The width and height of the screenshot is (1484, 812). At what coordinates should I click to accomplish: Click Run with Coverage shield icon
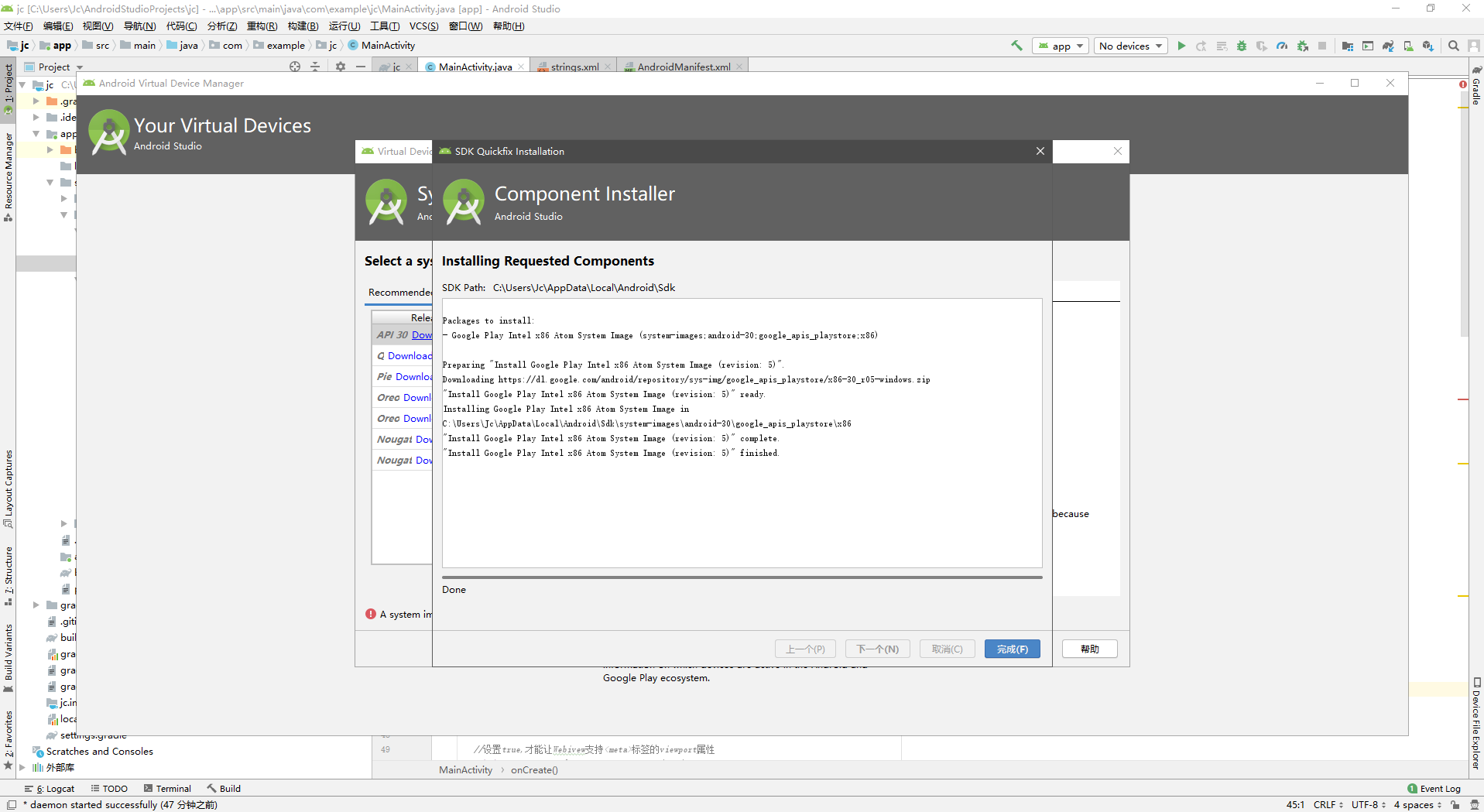coord(1262,46)
